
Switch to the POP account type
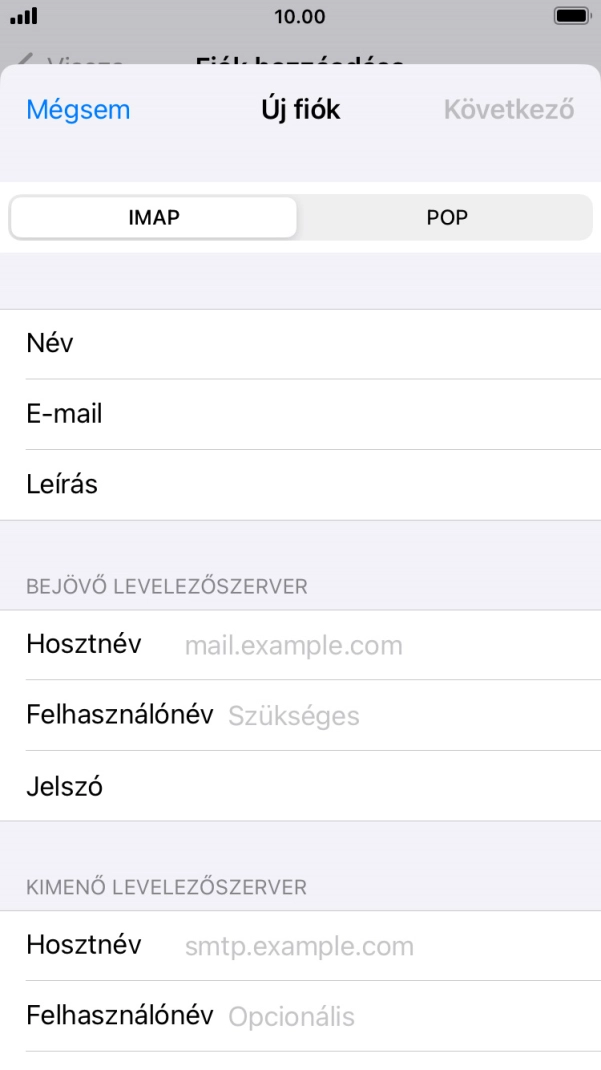pyautogui.click(x=446, y=218)
